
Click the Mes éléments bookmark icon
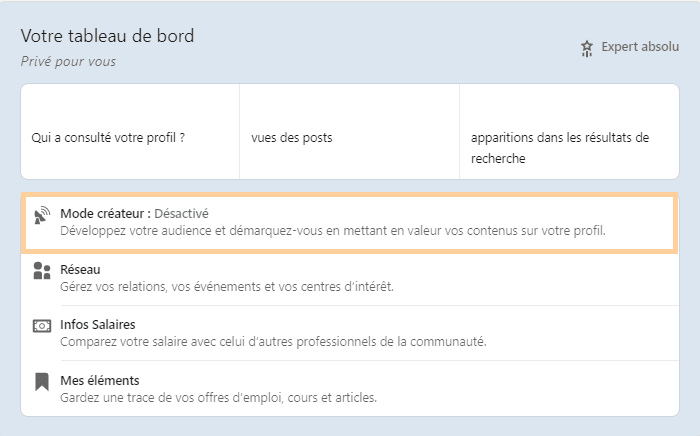42,381
